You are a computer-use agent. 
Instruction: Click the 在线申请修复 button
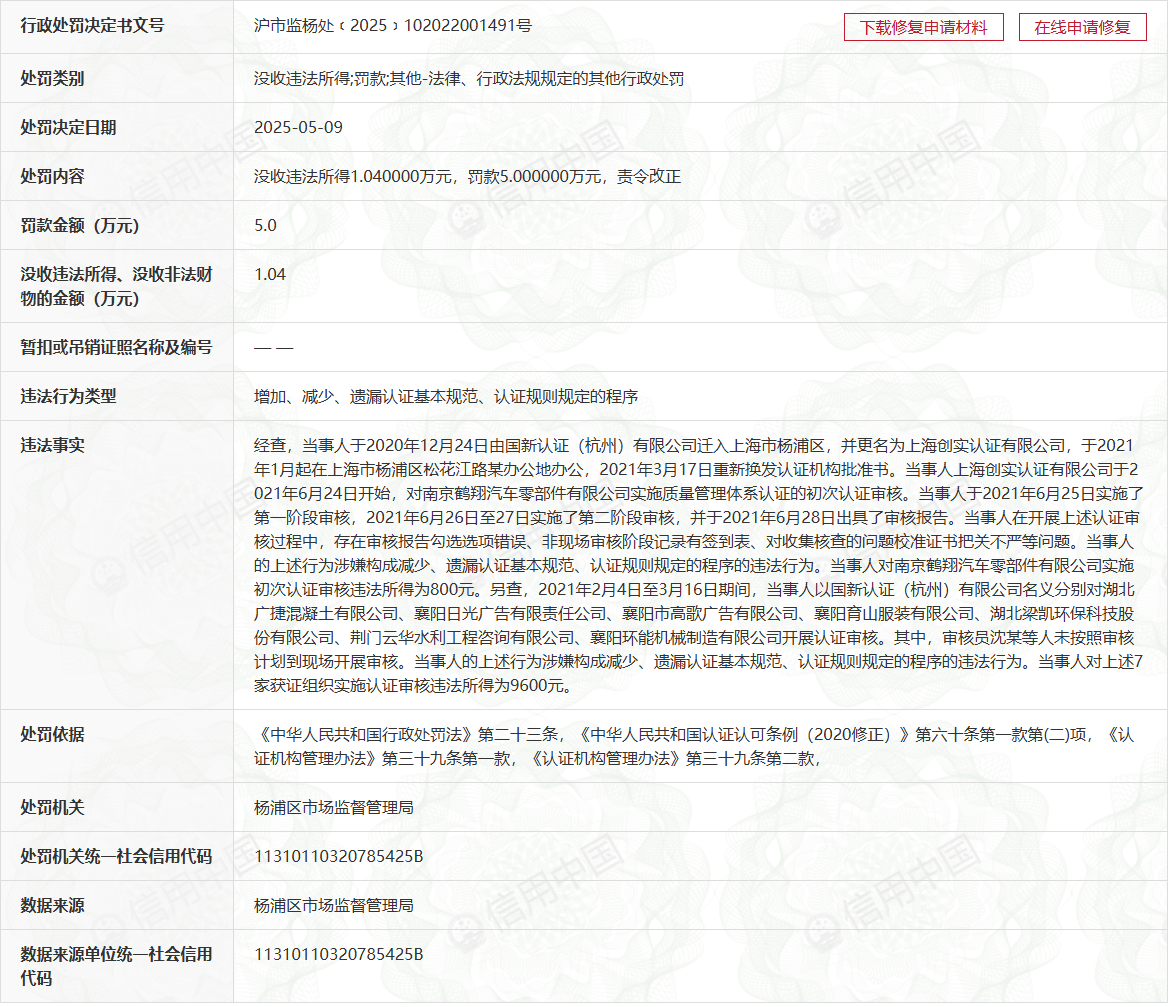1082,27
